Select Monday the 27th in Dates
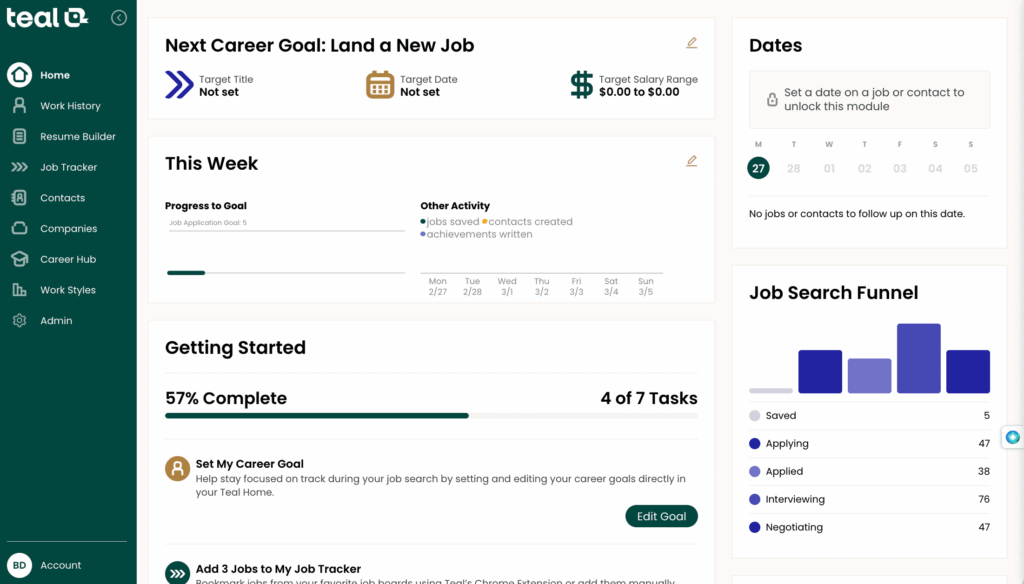 [x=758, y=168]
